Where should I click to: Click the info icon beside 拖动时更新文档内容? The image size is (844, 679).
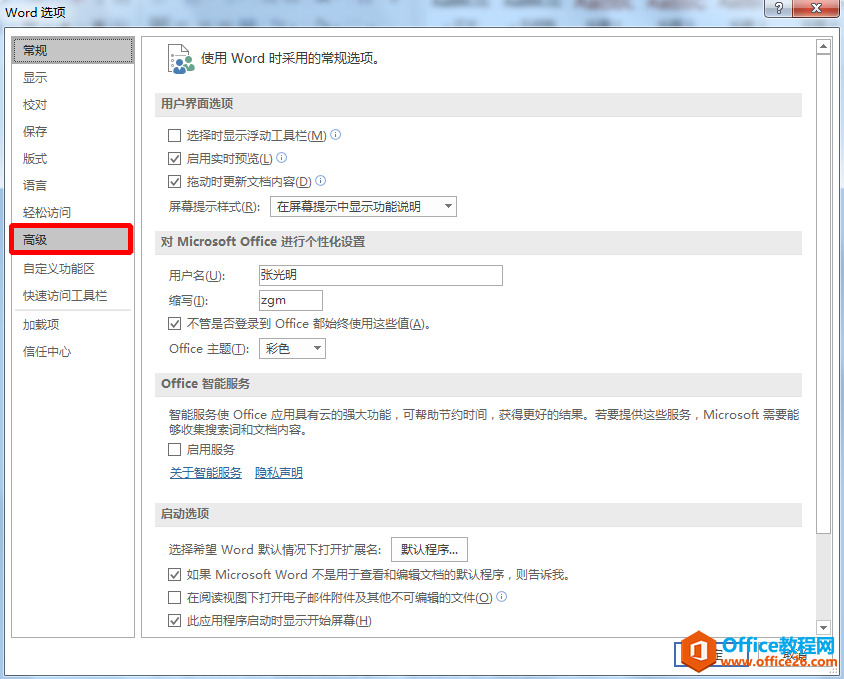click(320, 181)
